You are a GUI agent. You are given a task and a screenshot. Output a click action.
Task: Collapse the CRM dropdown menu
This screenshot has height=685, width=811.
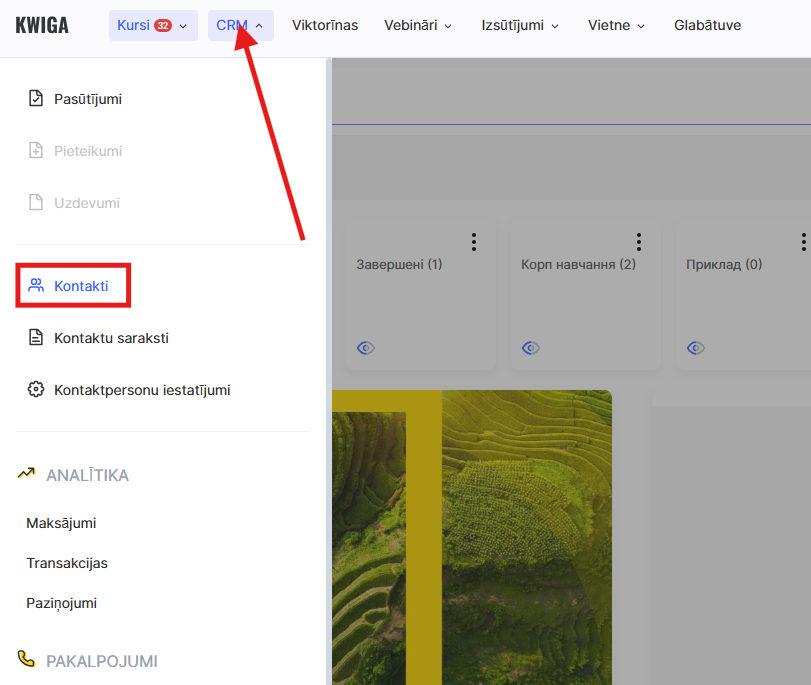240,25
